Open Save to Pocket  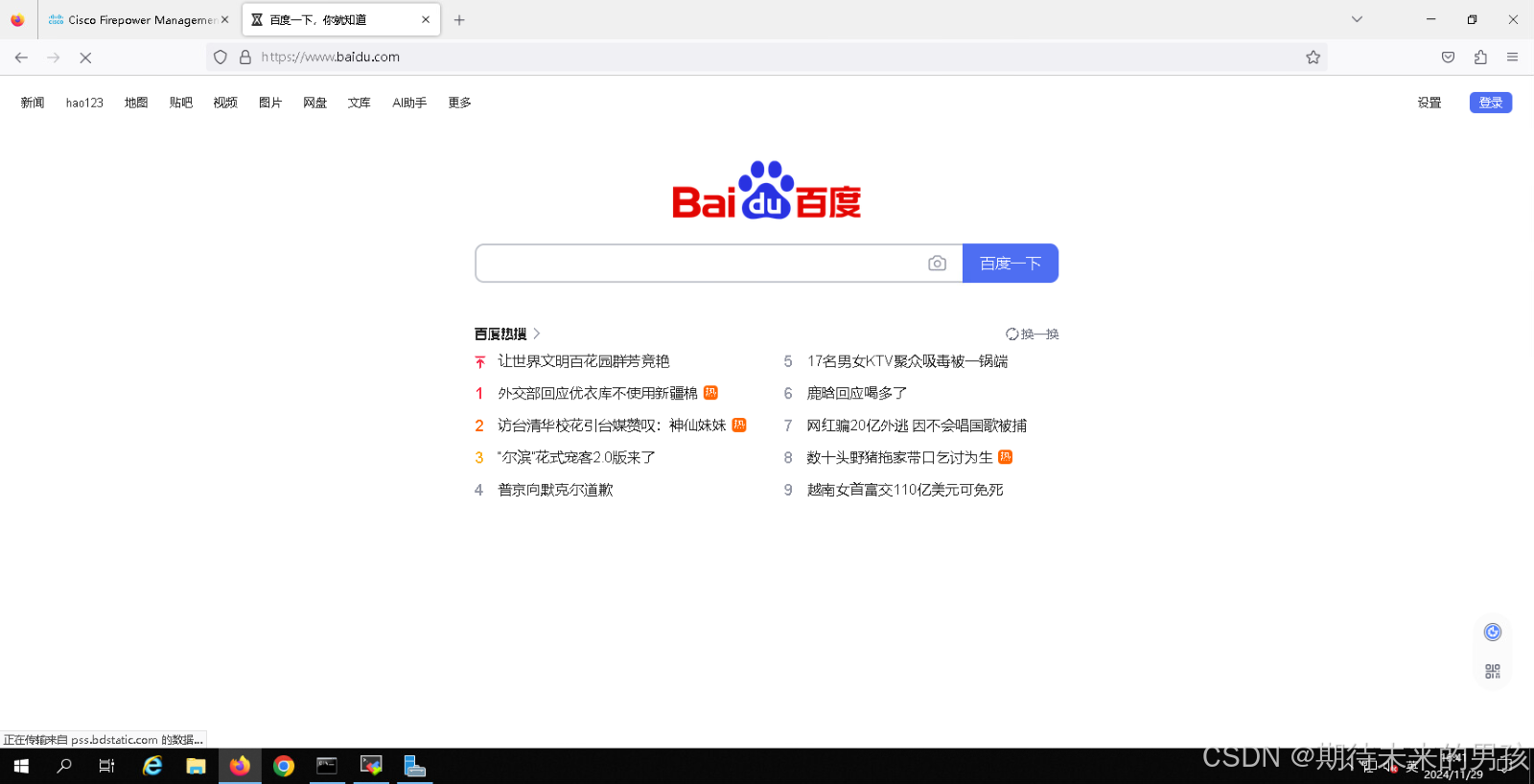pyautogui.click(x=1448, y=58)
